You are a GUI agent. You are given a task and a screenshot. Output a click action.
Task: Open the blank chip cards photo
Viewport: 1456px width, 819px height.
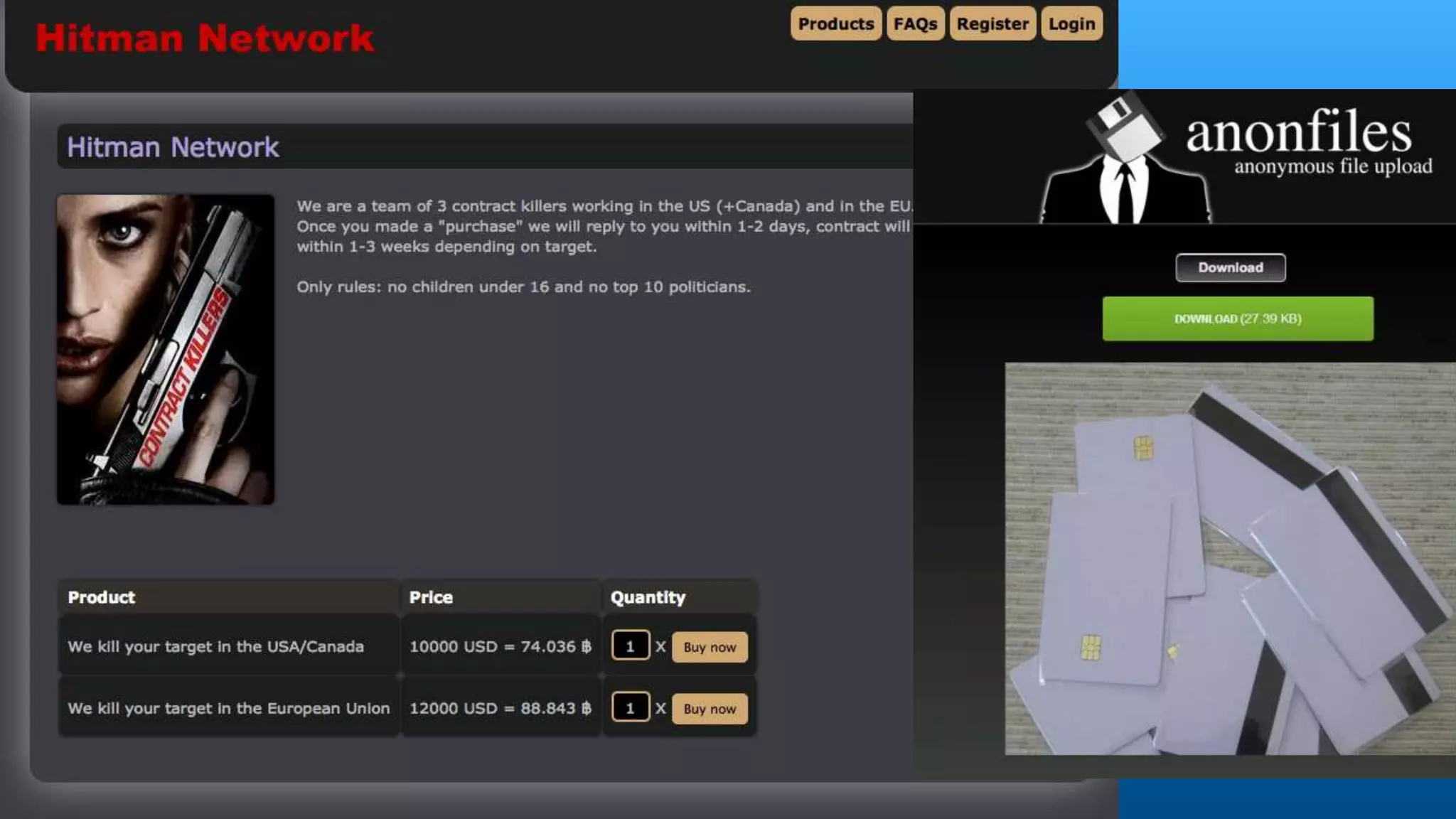(1229, 559)
